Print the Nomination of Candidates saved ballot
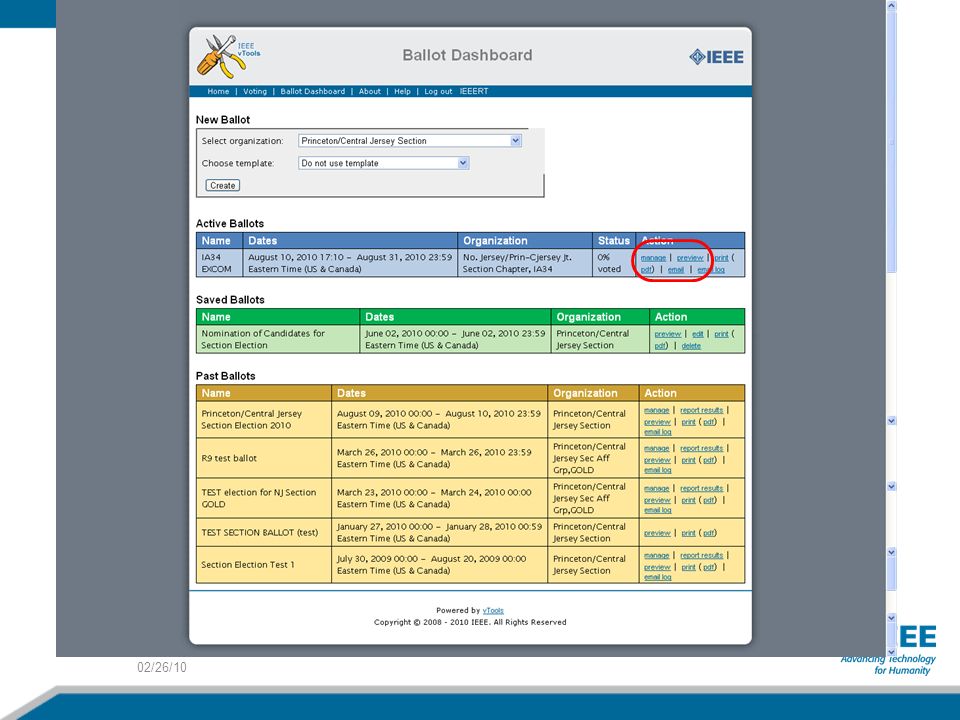The height and width of the screenshot is (720, 960). pyautogui.click(x=721, y=334)
